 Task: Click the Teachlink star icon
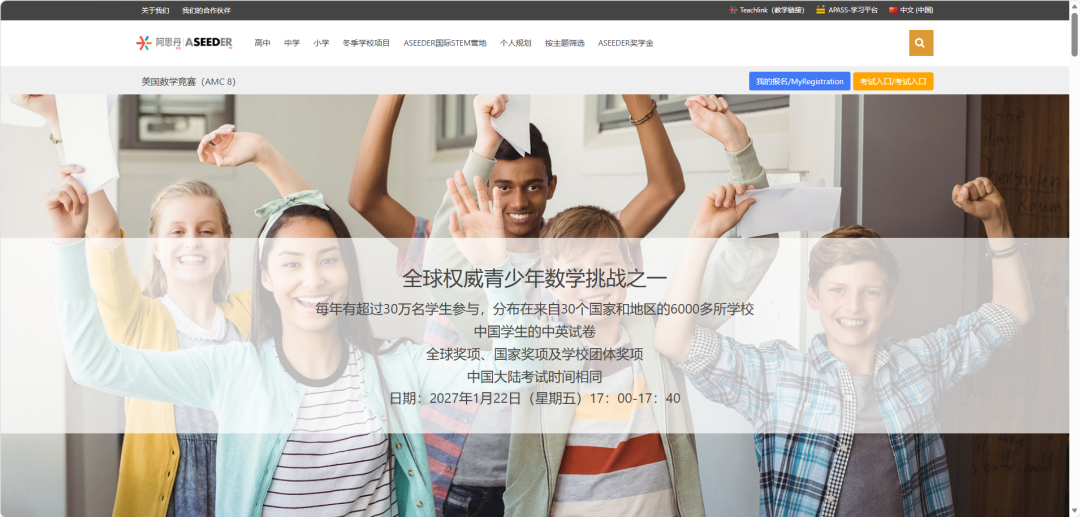pyautogui.click(x=733, y=10)
